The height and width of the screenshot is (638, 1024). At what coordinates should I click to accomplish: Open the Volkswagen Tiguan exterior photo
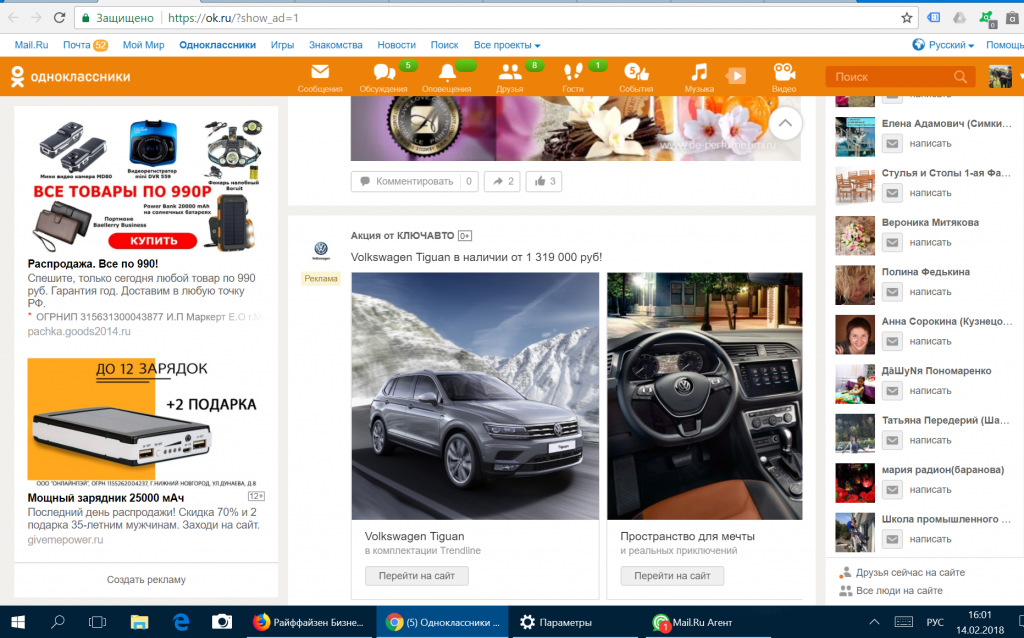click(475, 396)
